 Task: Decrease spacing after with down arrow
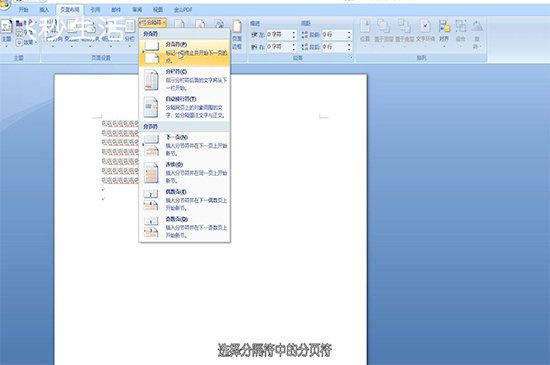(349, 49)
